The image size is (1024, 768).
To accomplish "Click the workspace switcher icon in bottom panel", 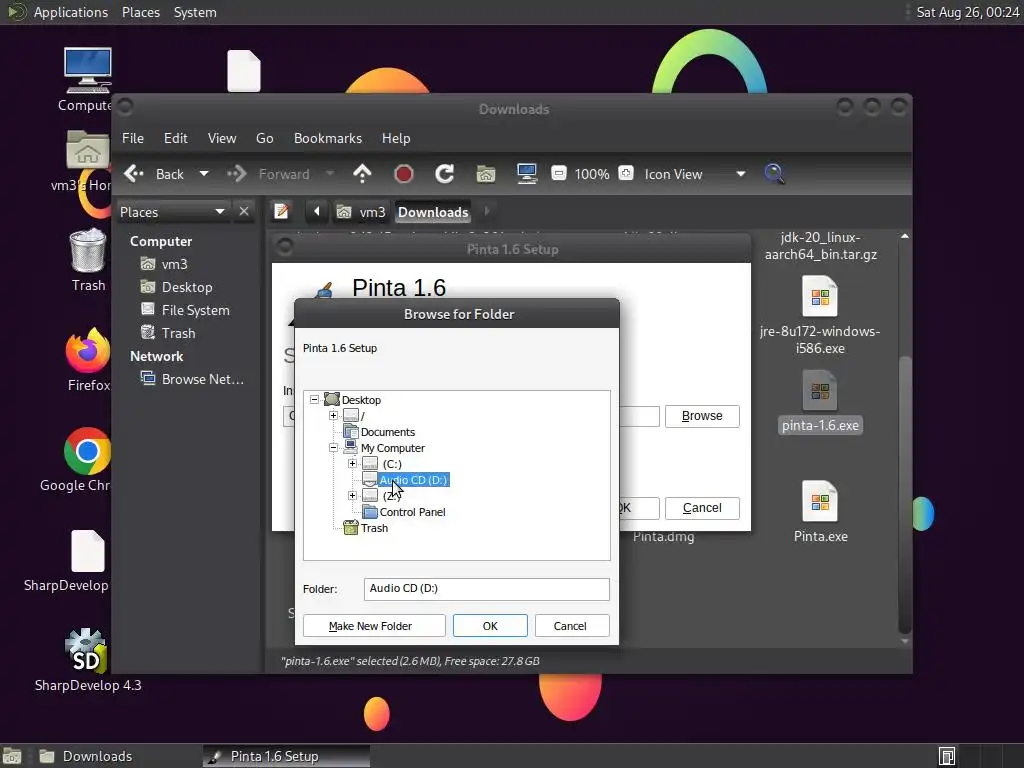I will (x=947, y=756).
